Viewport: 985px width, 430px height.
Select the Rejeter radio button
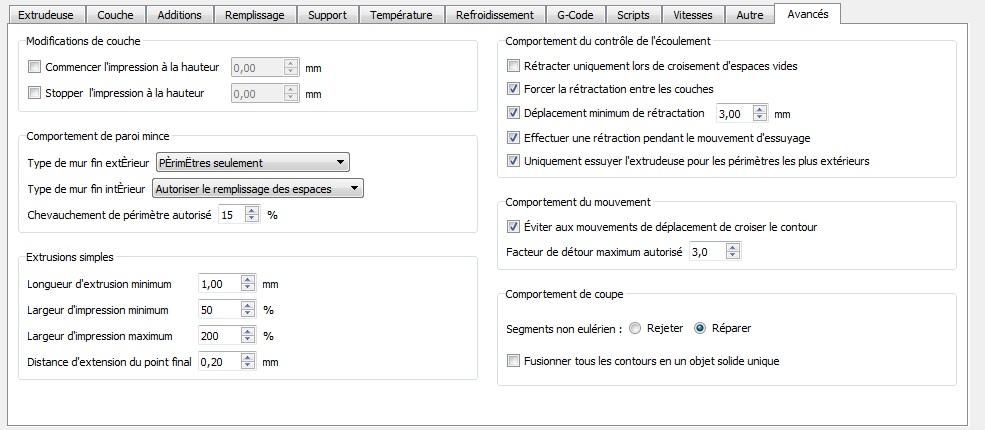point(635,328)
